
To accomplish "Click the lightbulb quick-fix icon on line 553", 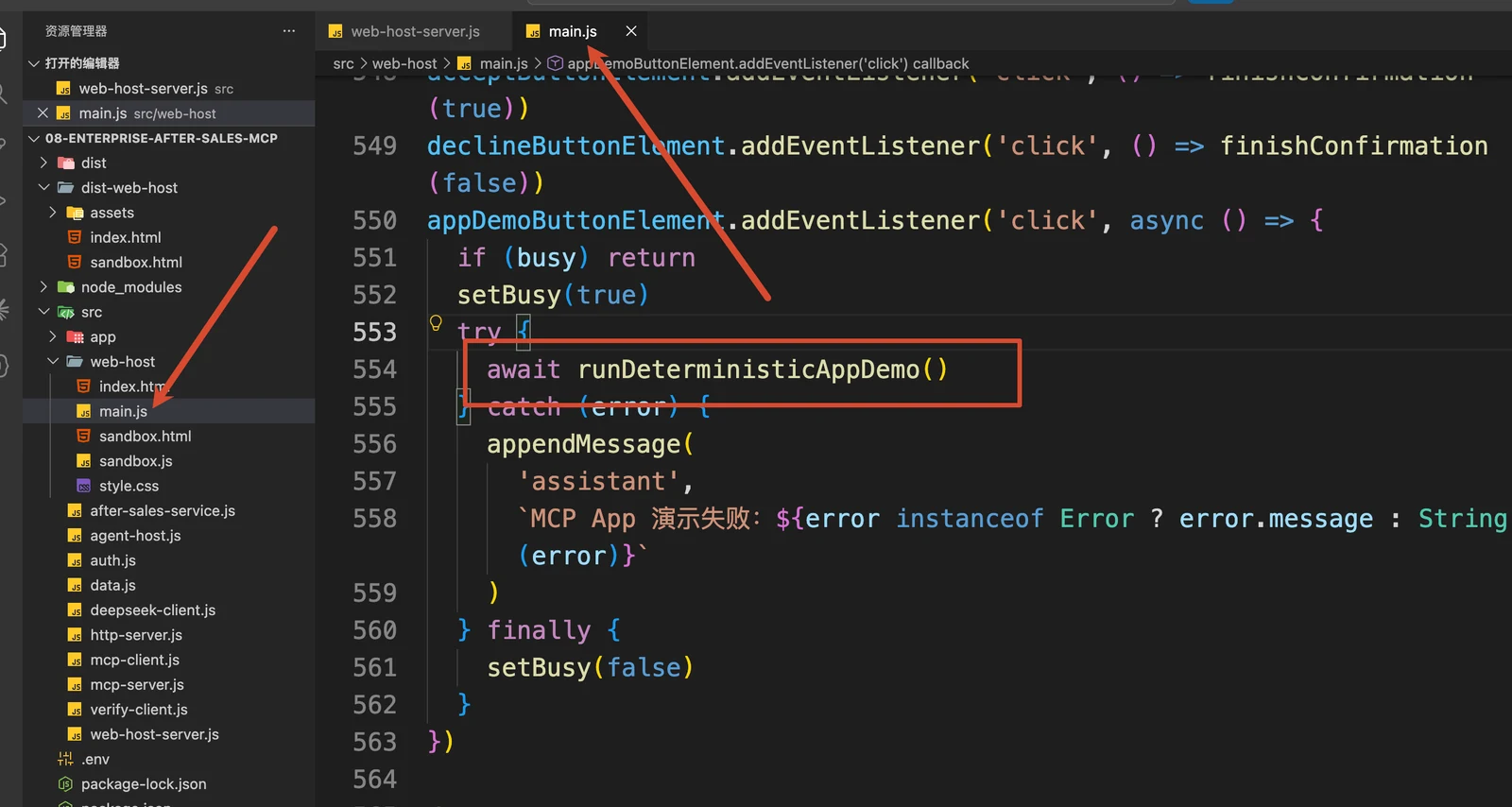I will (436, 323).
